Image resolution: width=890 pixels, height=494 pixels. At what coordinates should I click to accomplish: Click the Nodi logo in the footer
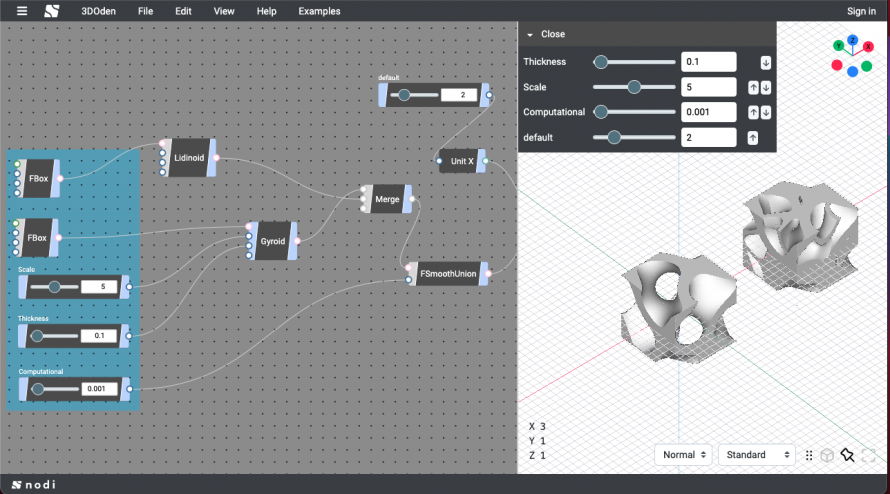33,484
